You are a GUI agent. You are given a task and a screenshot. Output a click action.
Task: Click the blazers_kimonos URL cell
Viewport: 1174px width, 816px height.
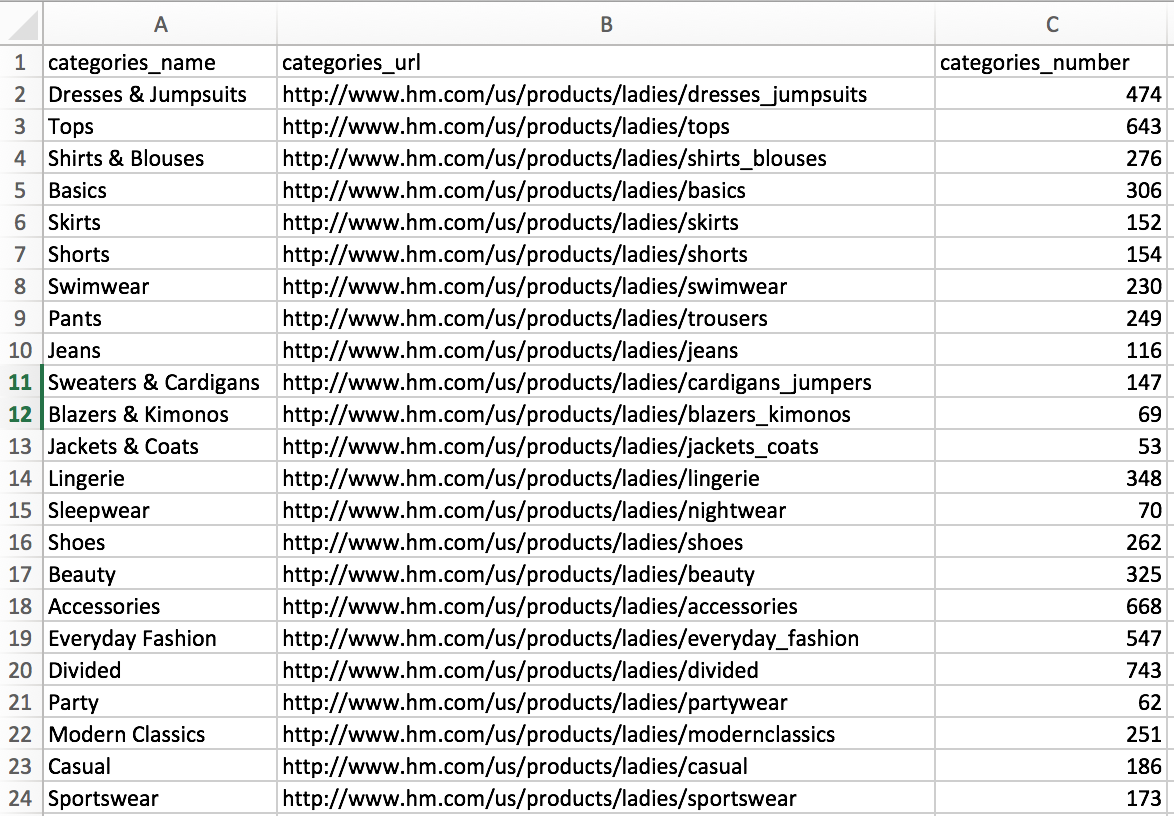606,414
